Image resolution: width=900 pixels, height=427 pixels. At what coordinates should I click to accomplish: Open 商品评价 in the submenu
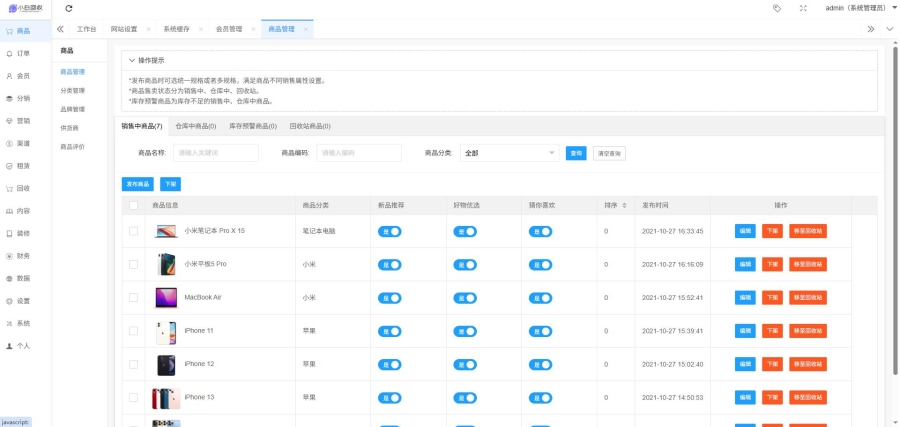coord(73,147)
